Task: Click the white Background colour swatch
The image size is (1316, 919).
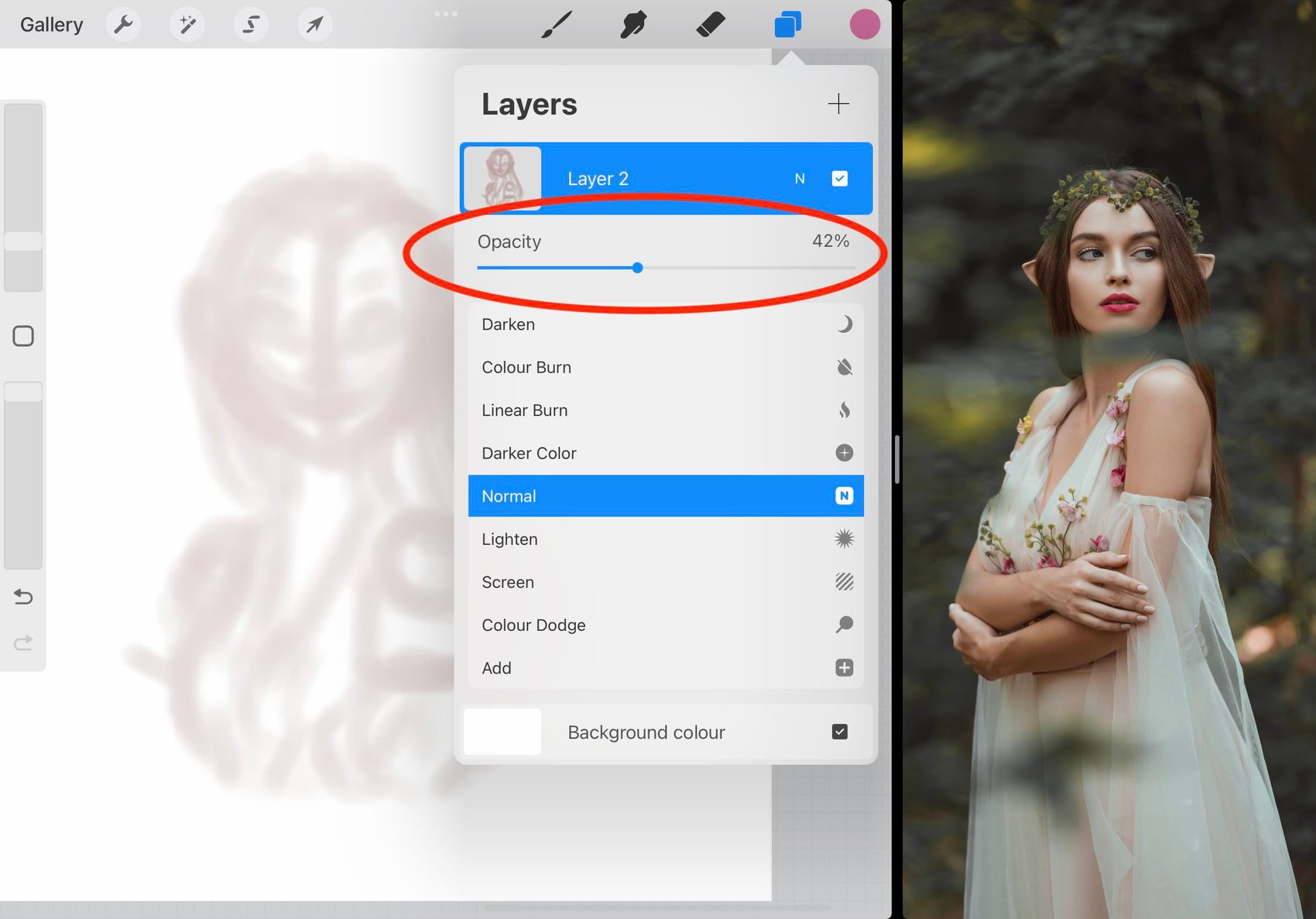Action: pyautogui.click(x=502, y=732)
